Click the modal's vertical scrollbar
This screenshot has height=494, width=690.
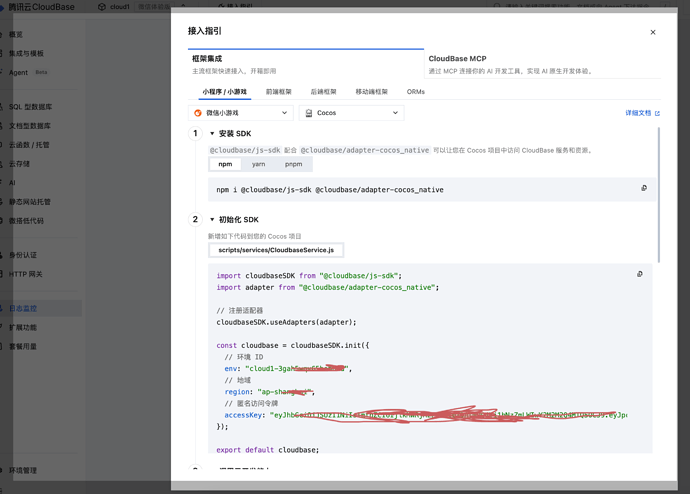point(659,195)
